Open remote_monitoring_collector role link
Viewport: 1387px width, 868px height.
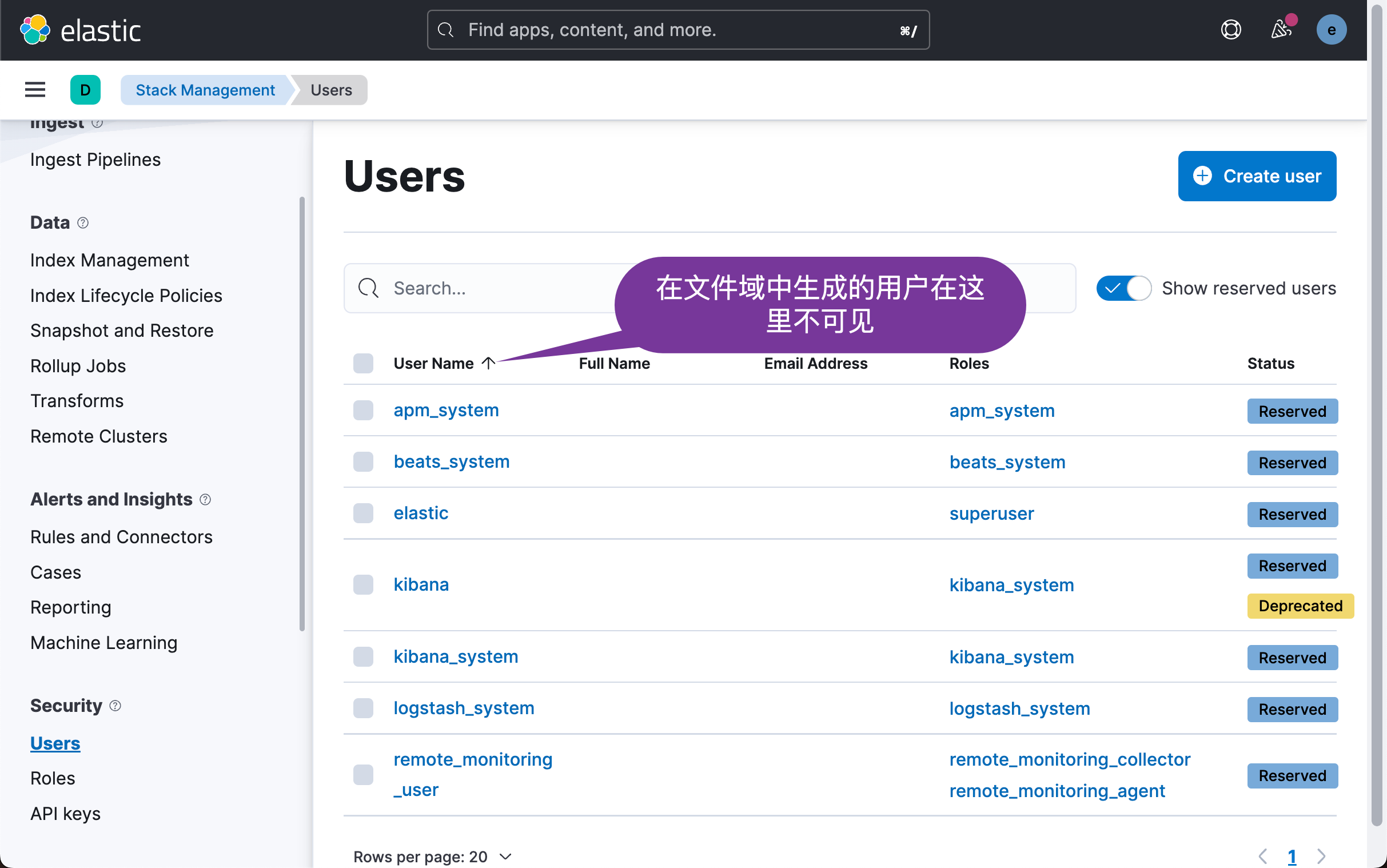point(1070,759)
